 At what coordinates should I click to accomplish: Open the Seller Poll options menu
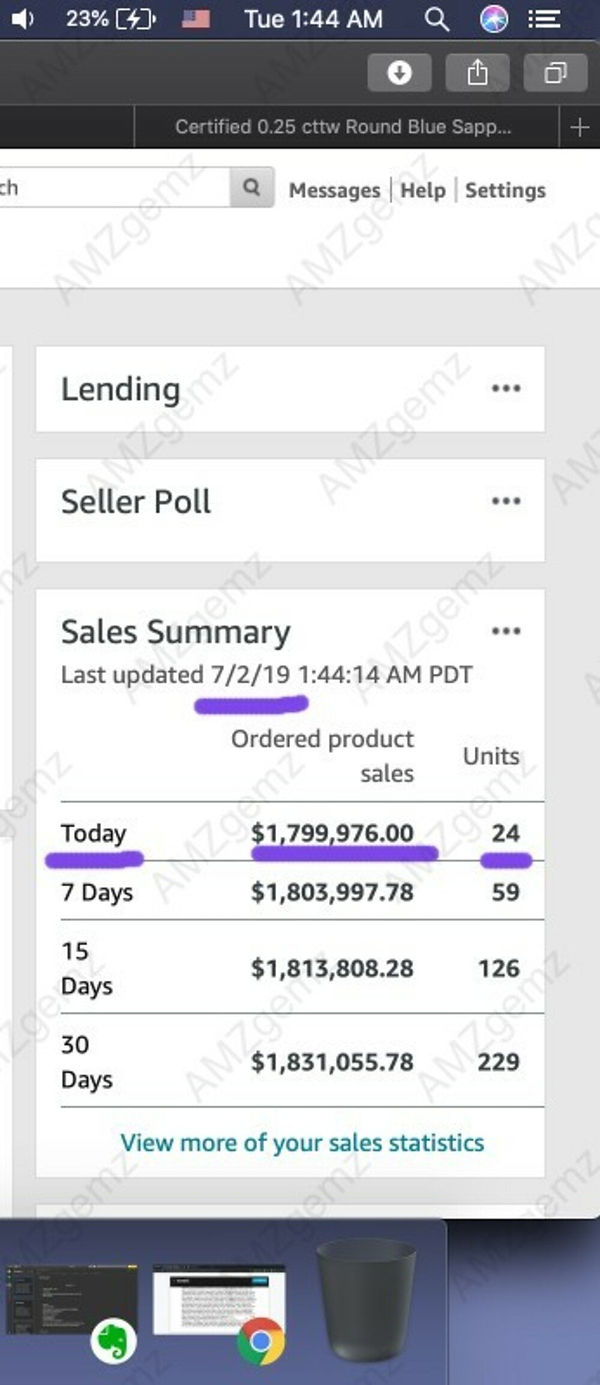click(506, 501)
